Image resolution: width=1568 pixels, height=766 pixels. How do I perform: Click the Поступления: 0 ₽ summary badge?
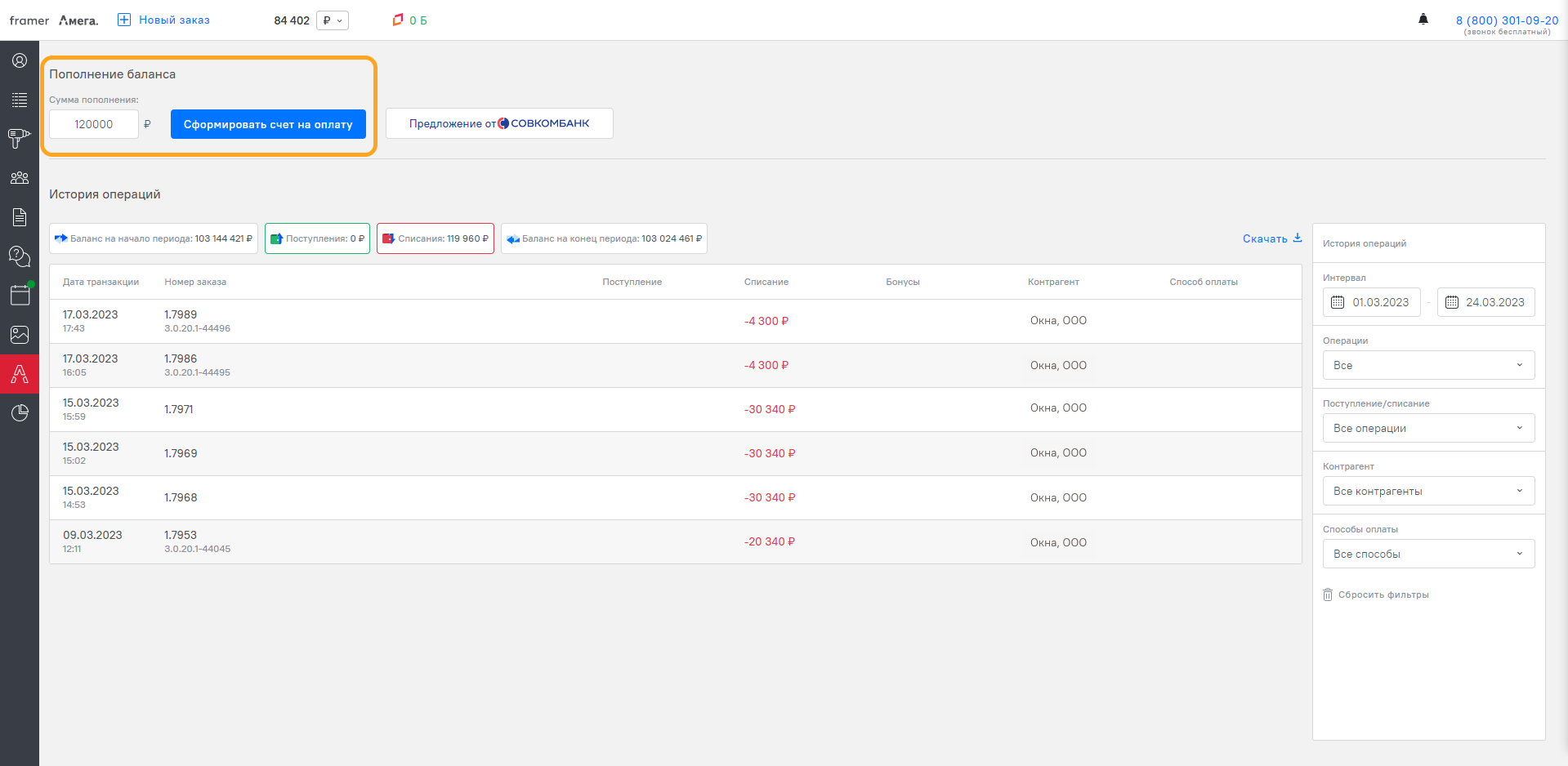(x=317, y=238)
